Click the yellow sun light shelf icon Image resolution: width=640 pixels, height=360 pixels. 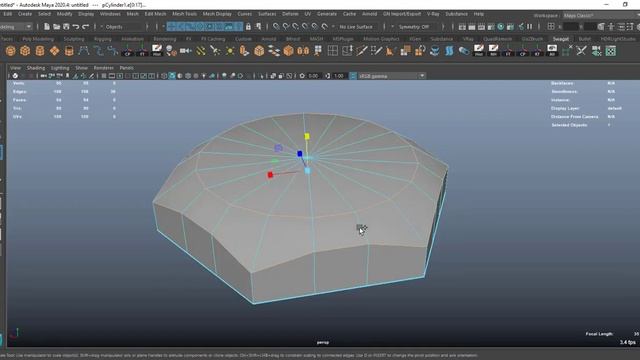coord(230,51)
